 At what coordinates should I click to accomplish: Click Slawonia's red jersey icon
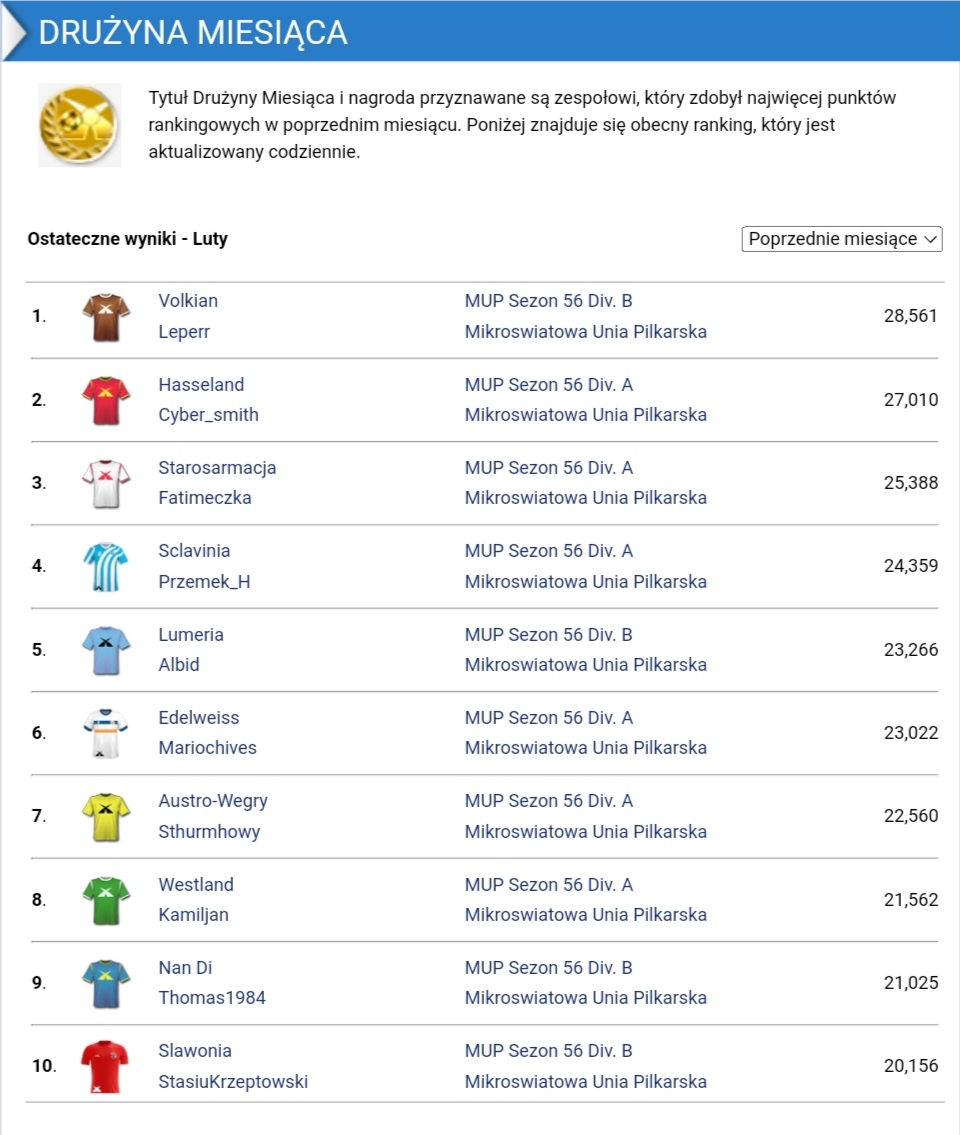pyautogui.click(x=106, y=1067)
